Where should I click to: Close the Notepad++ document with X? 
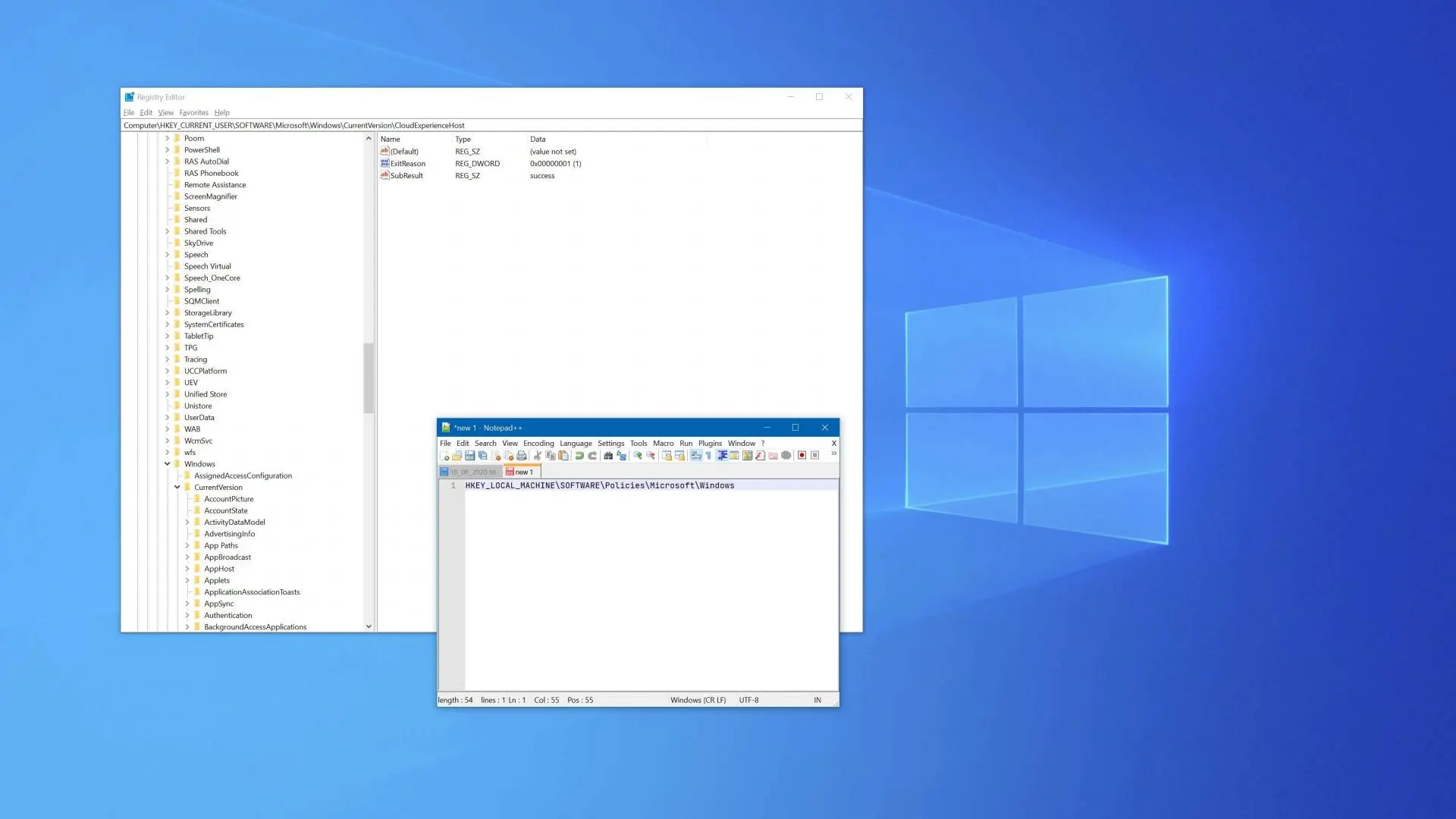pyautogui.click(x=834, y=444)
